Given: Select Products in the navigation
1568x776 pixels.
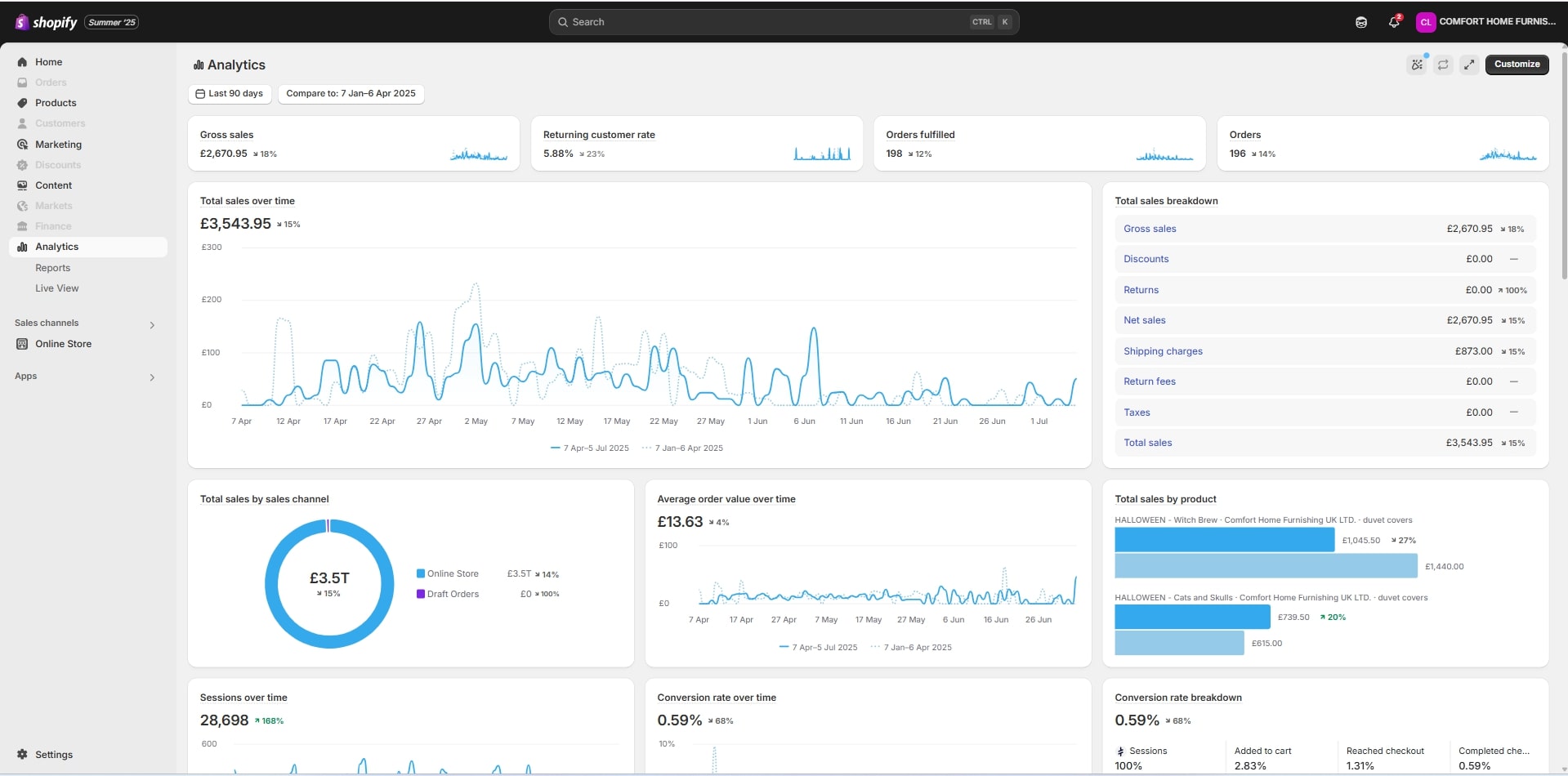Looking at the screenshot, I should coord(56,103).
